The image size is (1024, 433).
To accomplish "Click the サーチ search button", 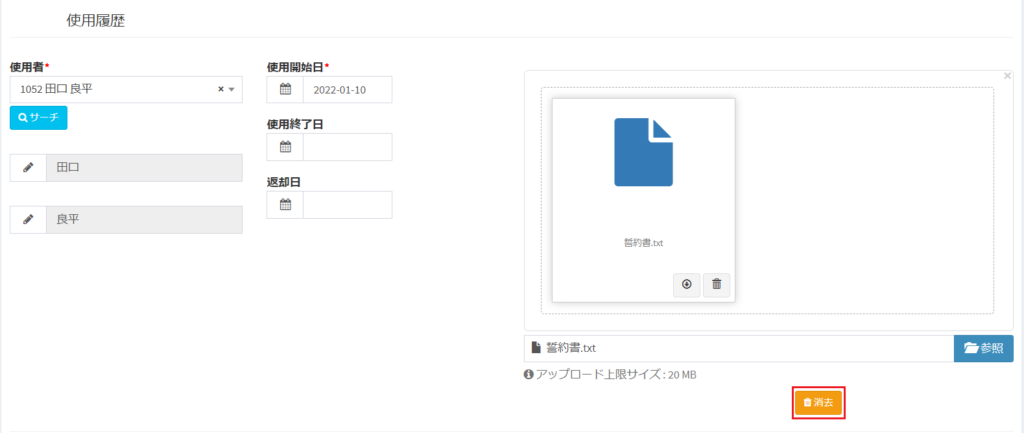I will click(39, 118).
